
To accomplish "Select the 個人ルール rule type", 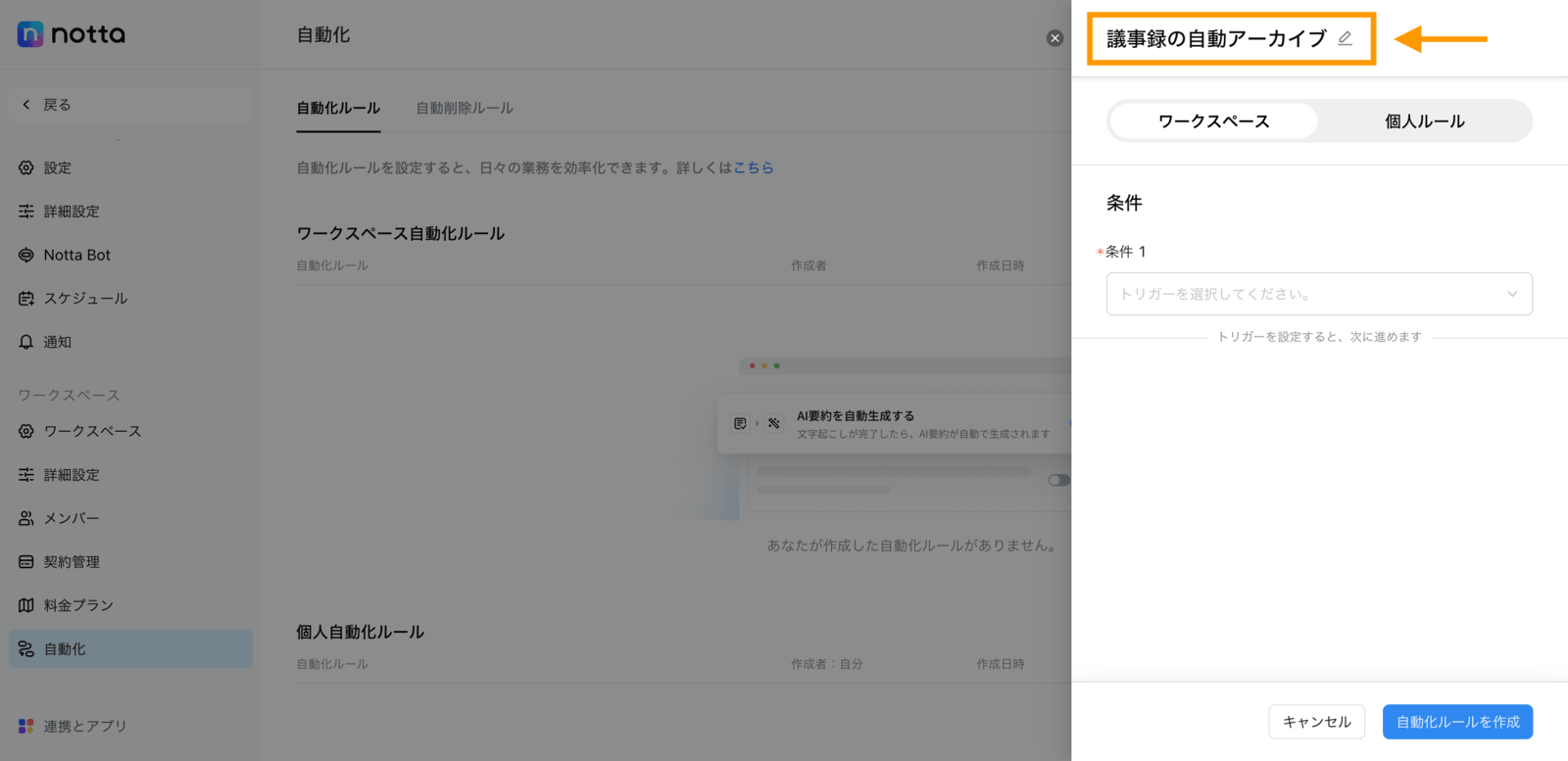I will [1424, 121].
